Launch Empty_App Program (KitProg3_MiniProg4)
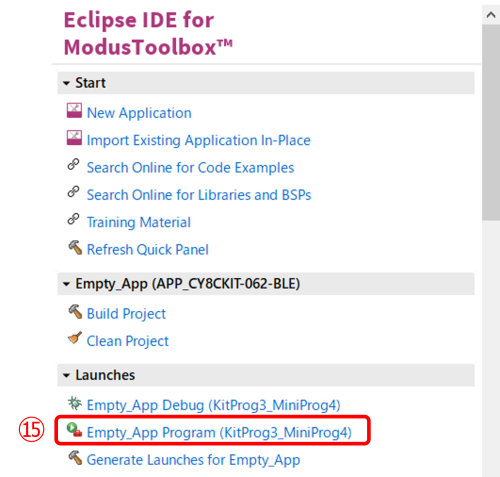 [219, 433]
